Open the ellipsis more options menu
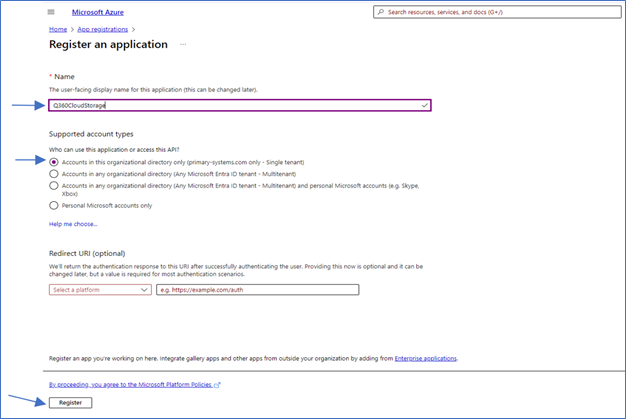Image resolution: width=626 pixels, height=419 pixels. pos(182,45)
